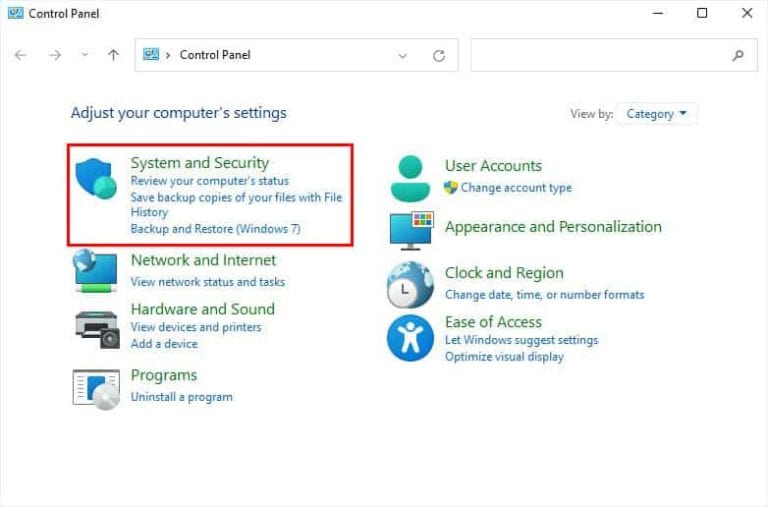The width and height of the screenshot is (768, 507).
Task: Open User Accounts person icon
Action: pos(410,178)
